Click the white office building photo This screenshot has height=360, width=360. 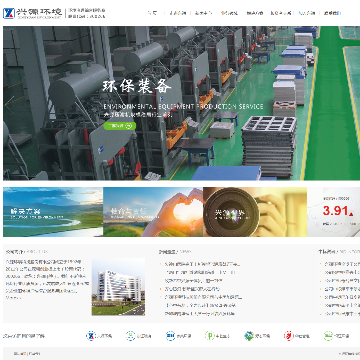coord(118,287)
